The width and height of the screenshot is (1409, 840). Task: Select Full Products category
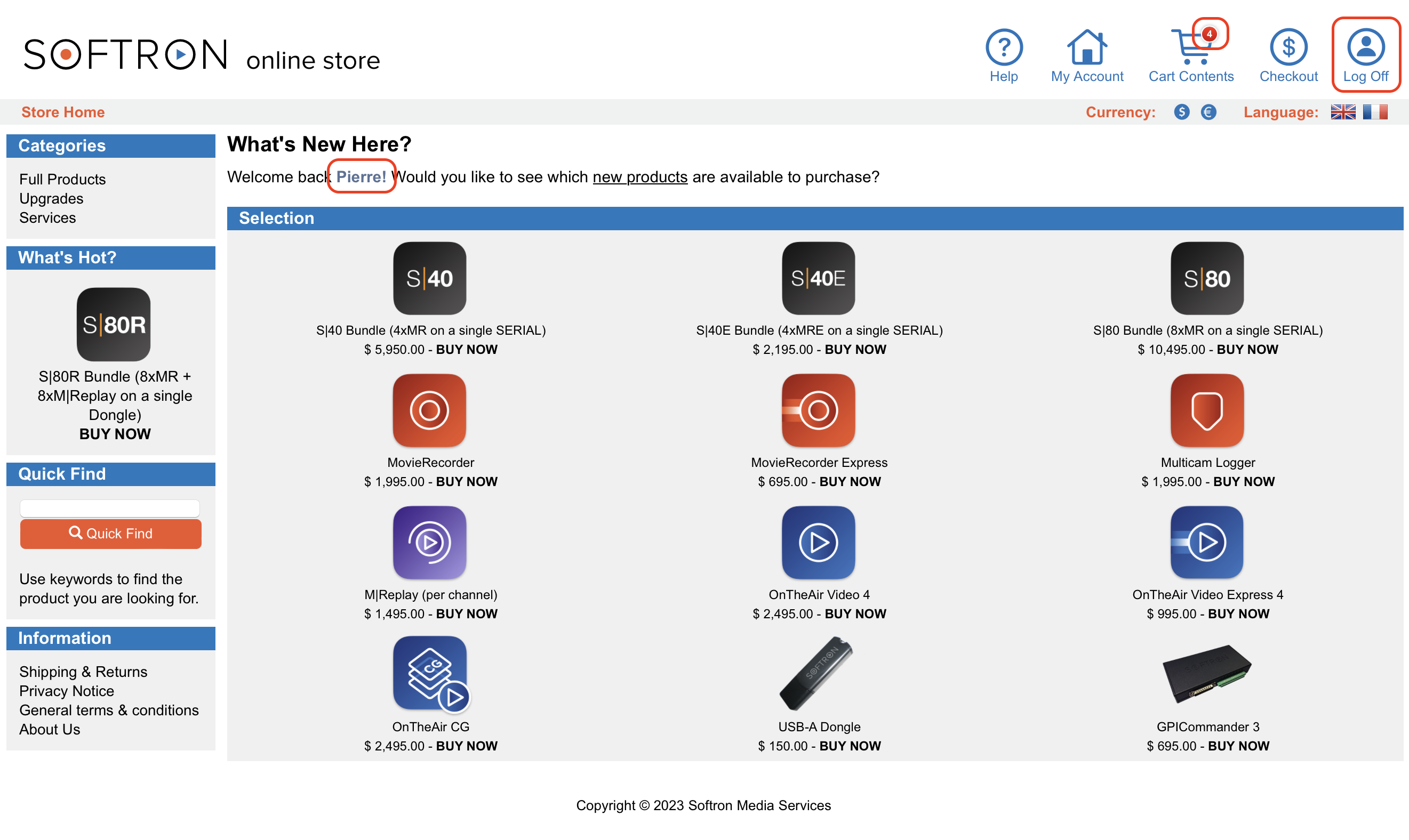point(62,179)
